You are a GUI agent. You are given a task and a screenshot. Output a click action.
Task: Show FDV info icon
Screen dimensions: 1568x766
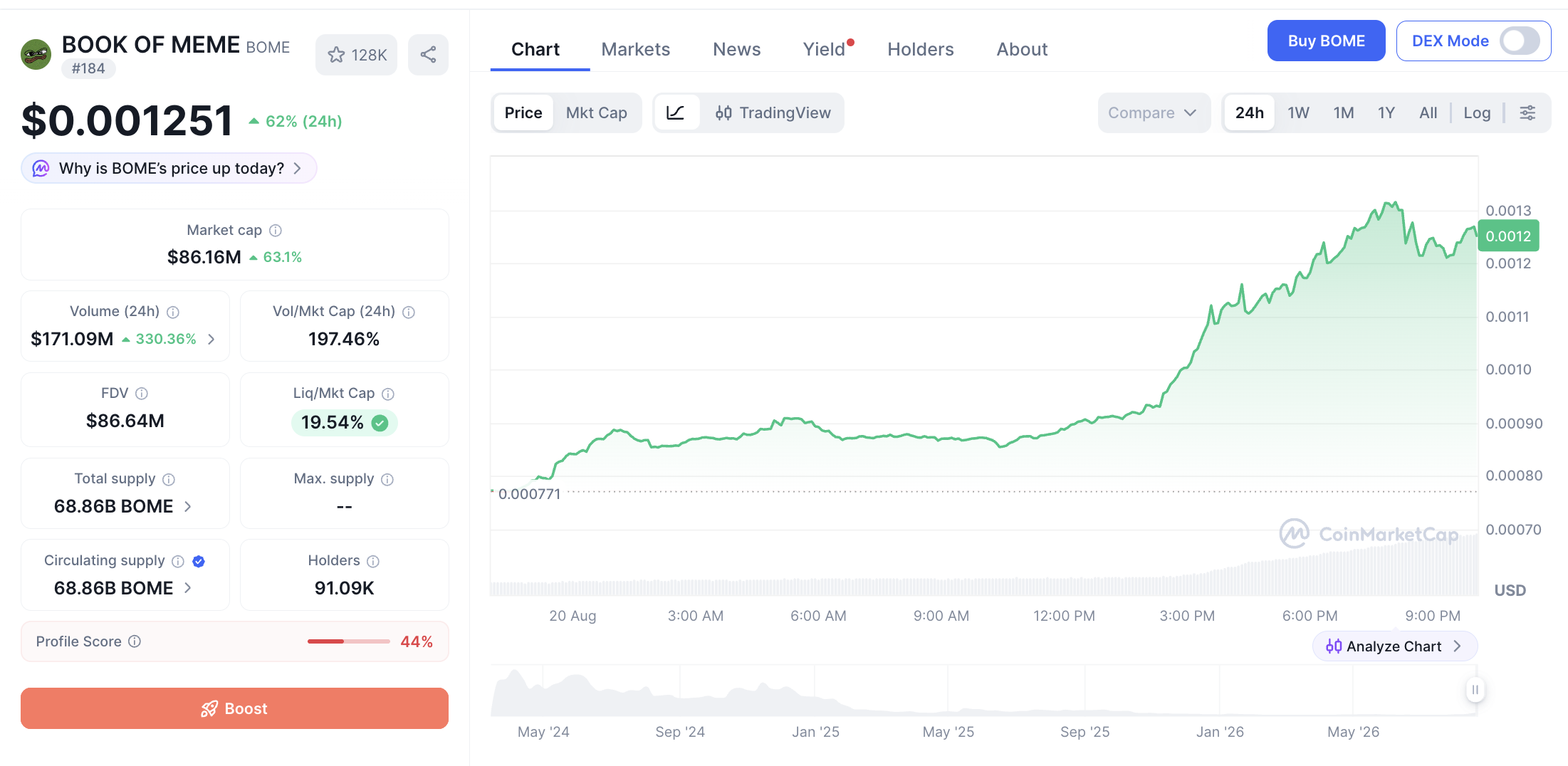coord(142,394)
